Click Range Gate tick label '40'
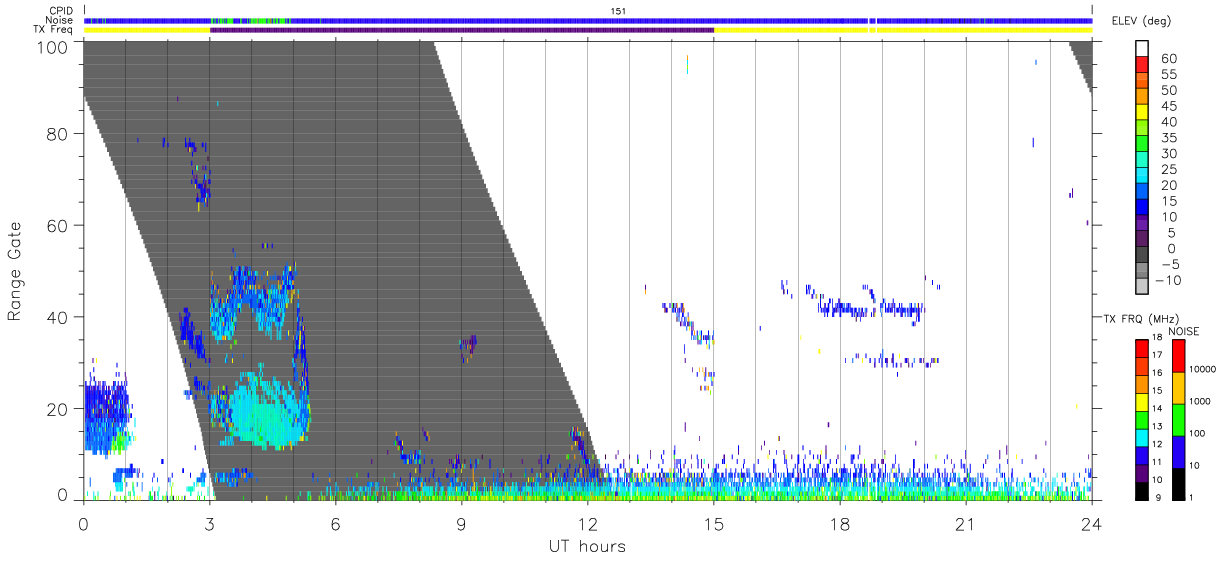The height and width of the screenshot is (567, 1228). click(58, 317)
